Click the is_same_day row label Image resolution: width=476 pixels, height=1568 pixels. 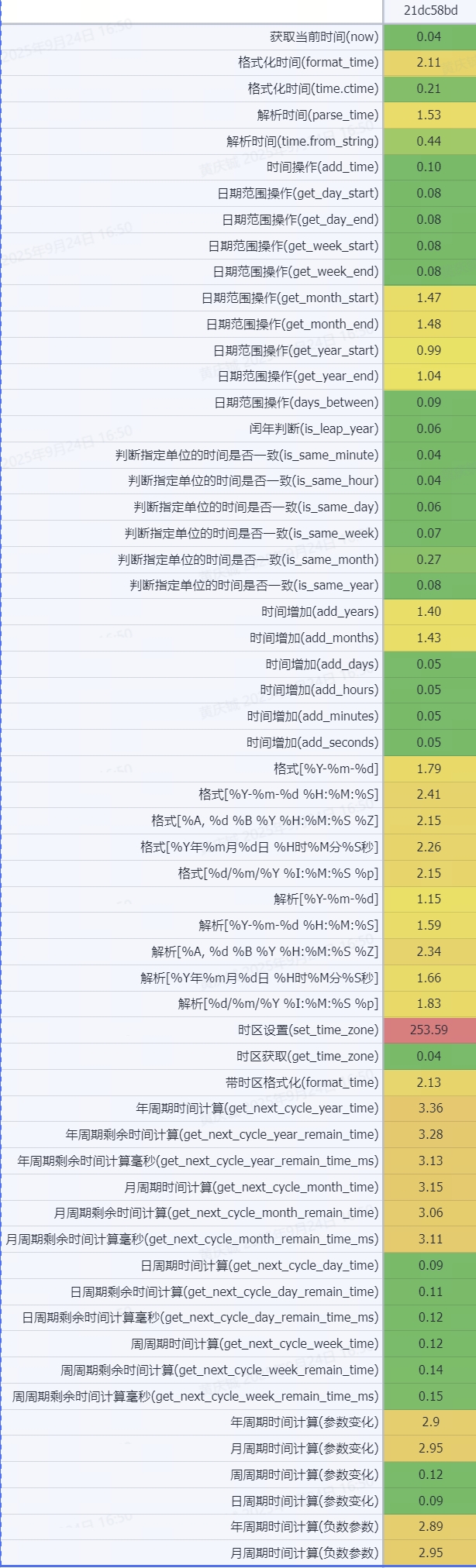point(256,507)
